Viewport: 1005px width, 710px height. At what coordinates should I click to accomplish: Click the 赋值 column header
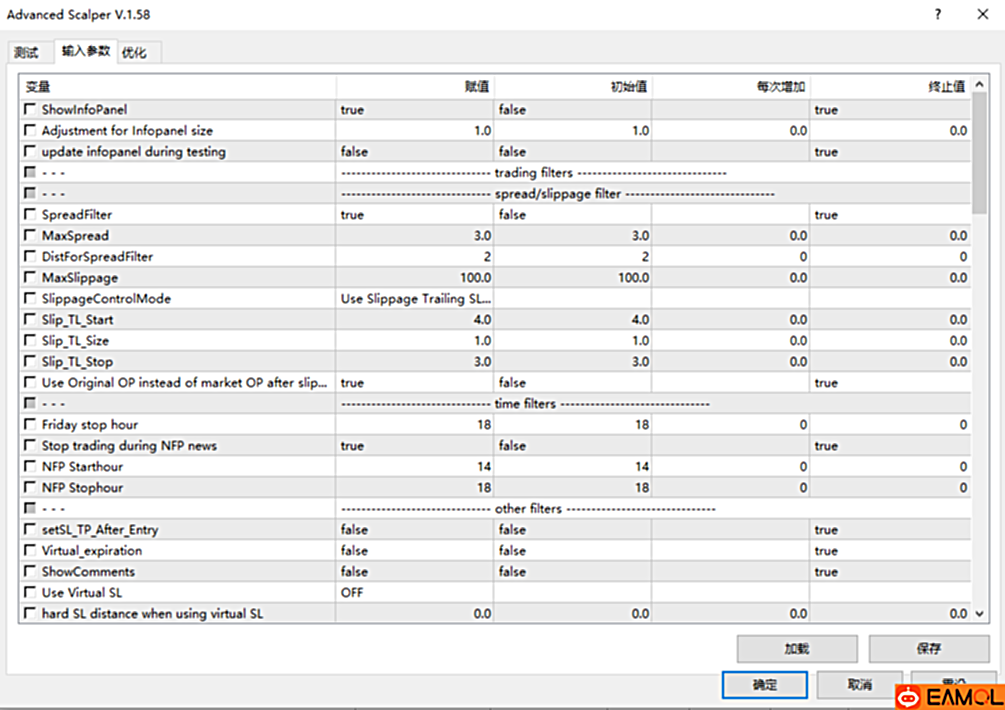(415, 87)
